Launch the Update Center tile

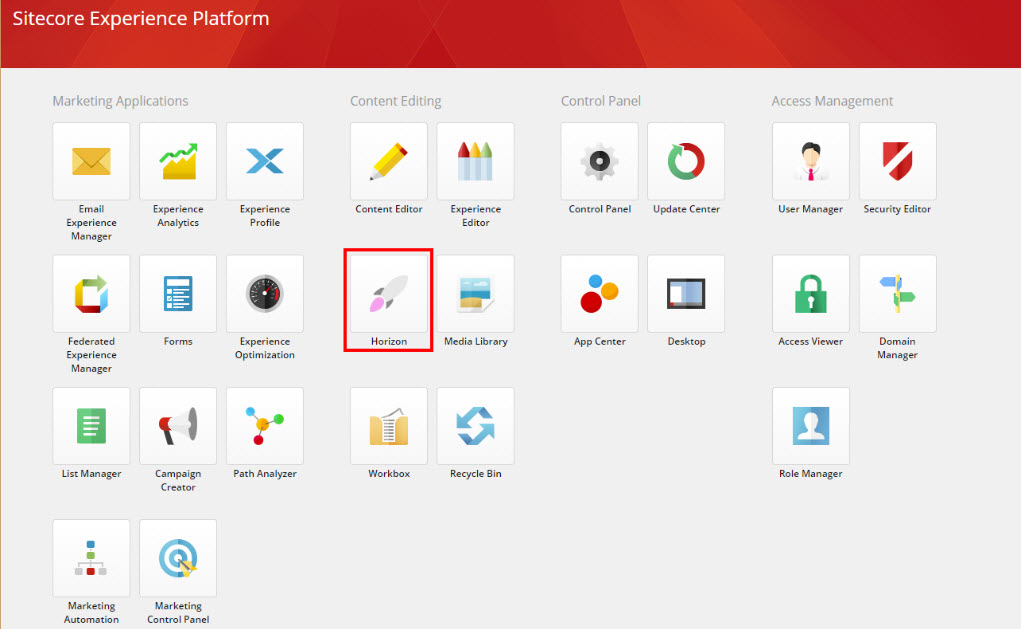(x=686, y=161)
